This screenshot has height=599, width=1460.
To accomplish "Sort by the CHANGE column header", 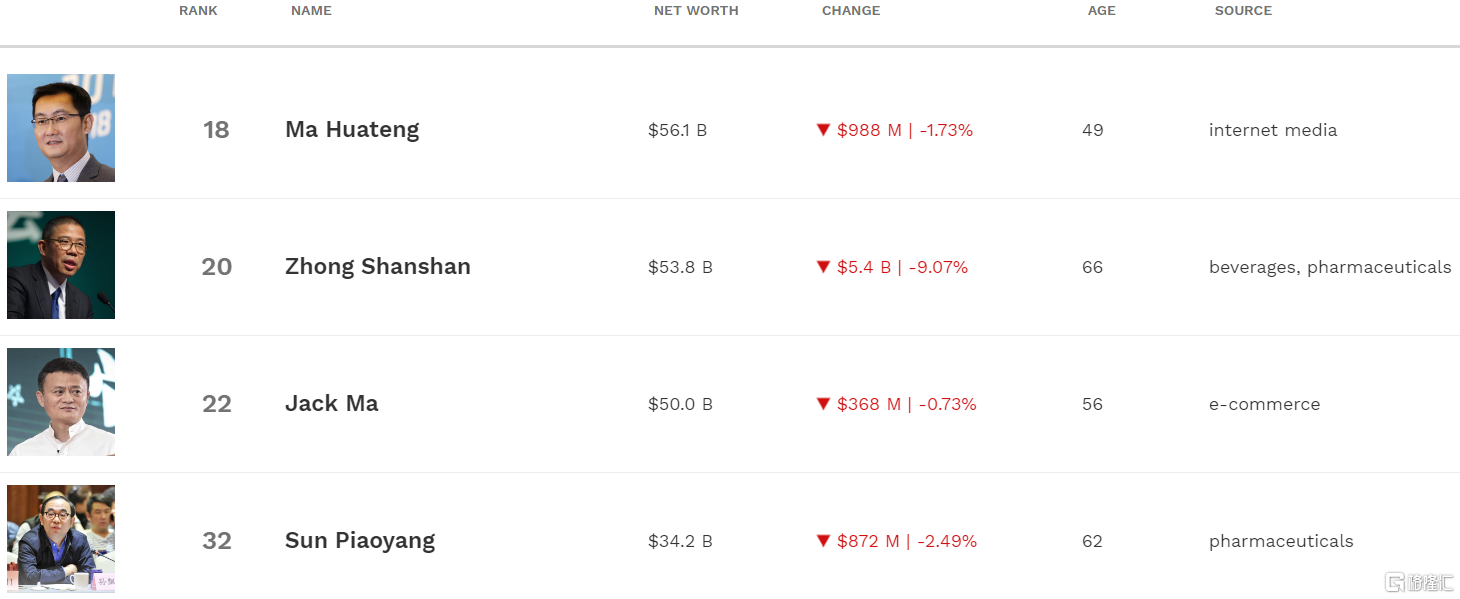I will [851, 11].
